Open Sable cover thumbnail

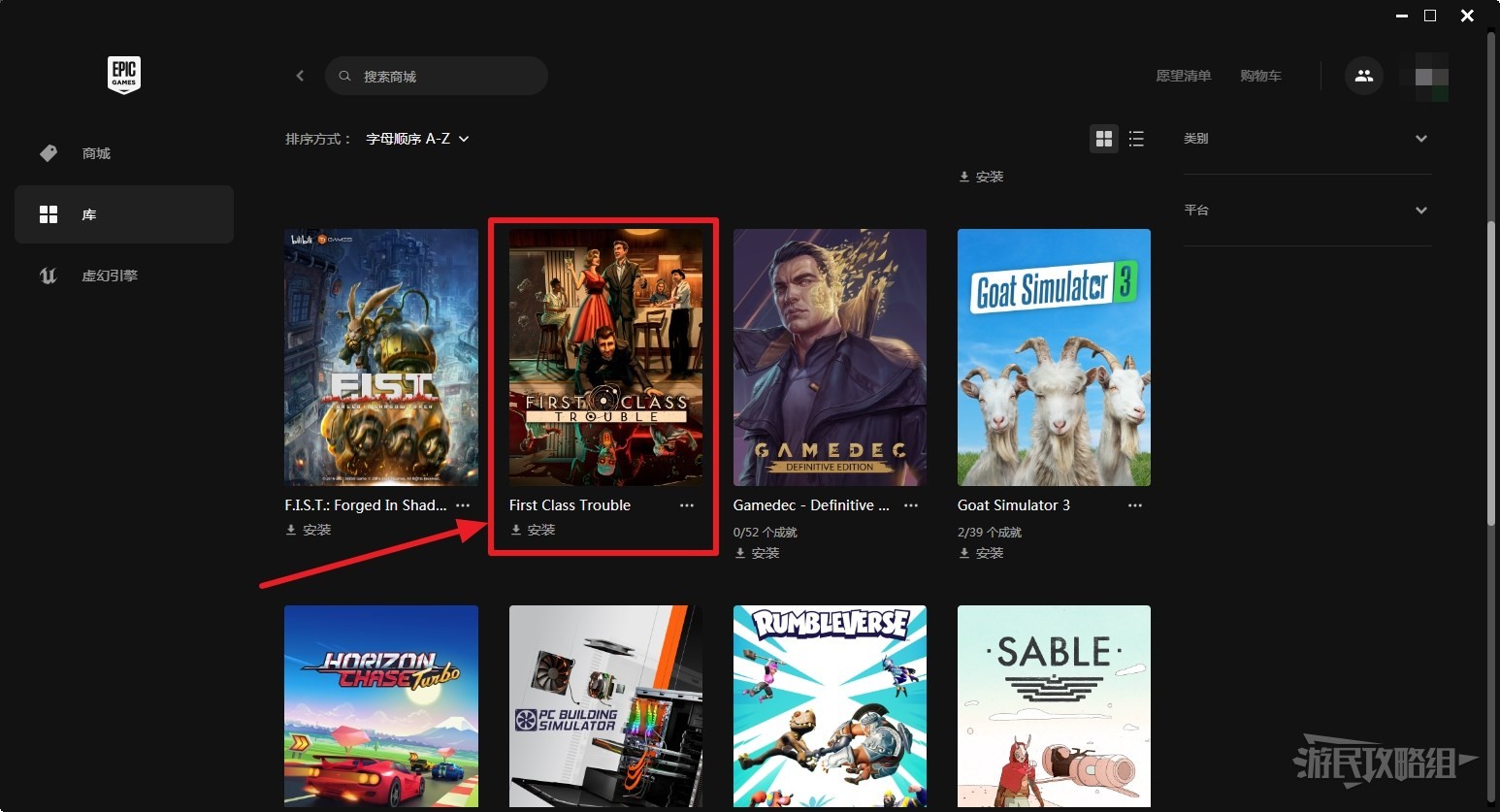(x=1054, y=706)
